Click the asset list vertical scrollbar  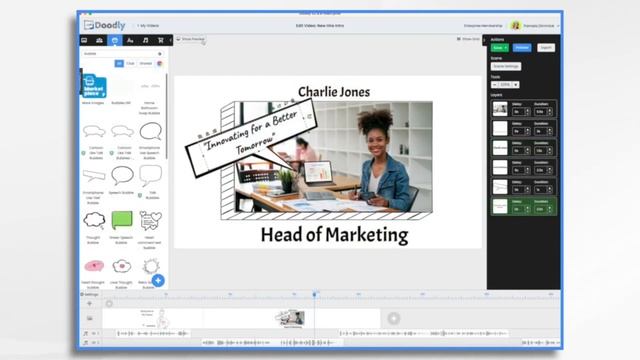167,116
